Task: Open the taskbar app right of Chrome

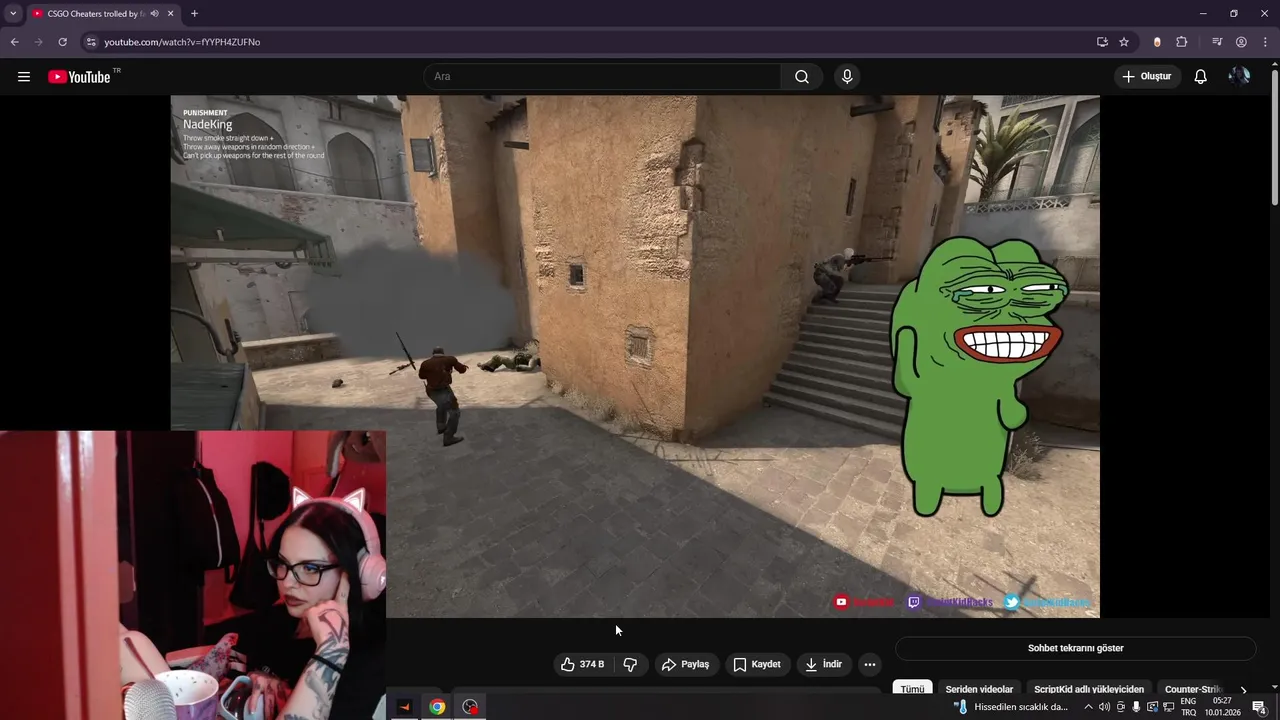Action: [470, 707]
